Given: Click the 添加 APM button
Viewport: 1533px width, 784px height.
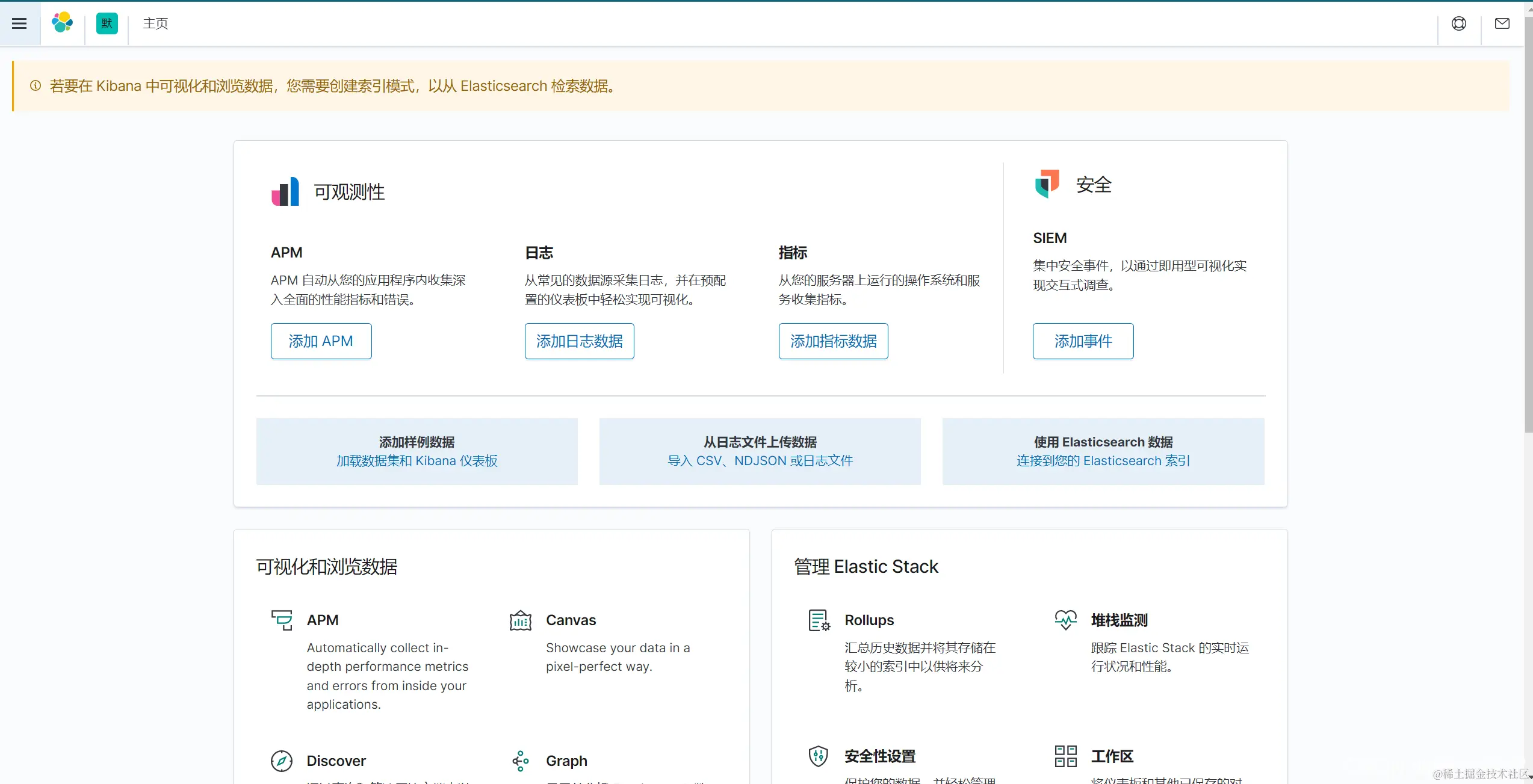Looking at the screenshot, I should [321, 341].
